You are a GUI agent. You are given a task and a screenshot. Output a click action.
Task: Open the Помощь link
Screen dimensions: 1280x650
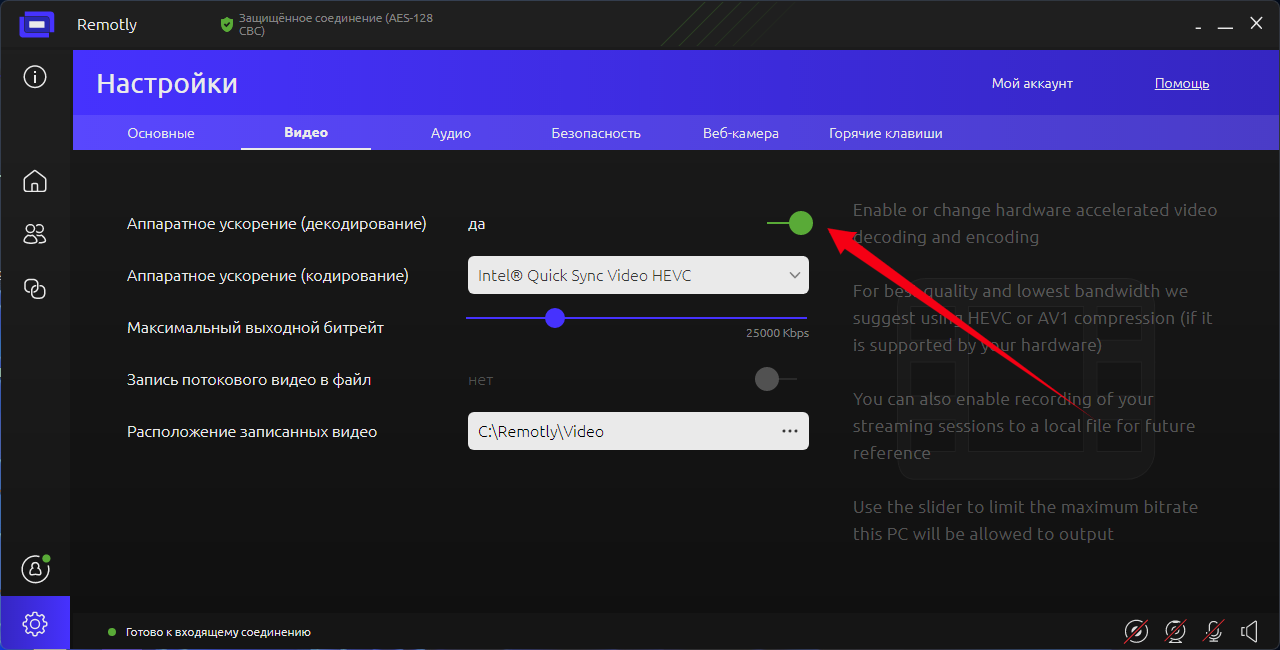point(1182,83)
